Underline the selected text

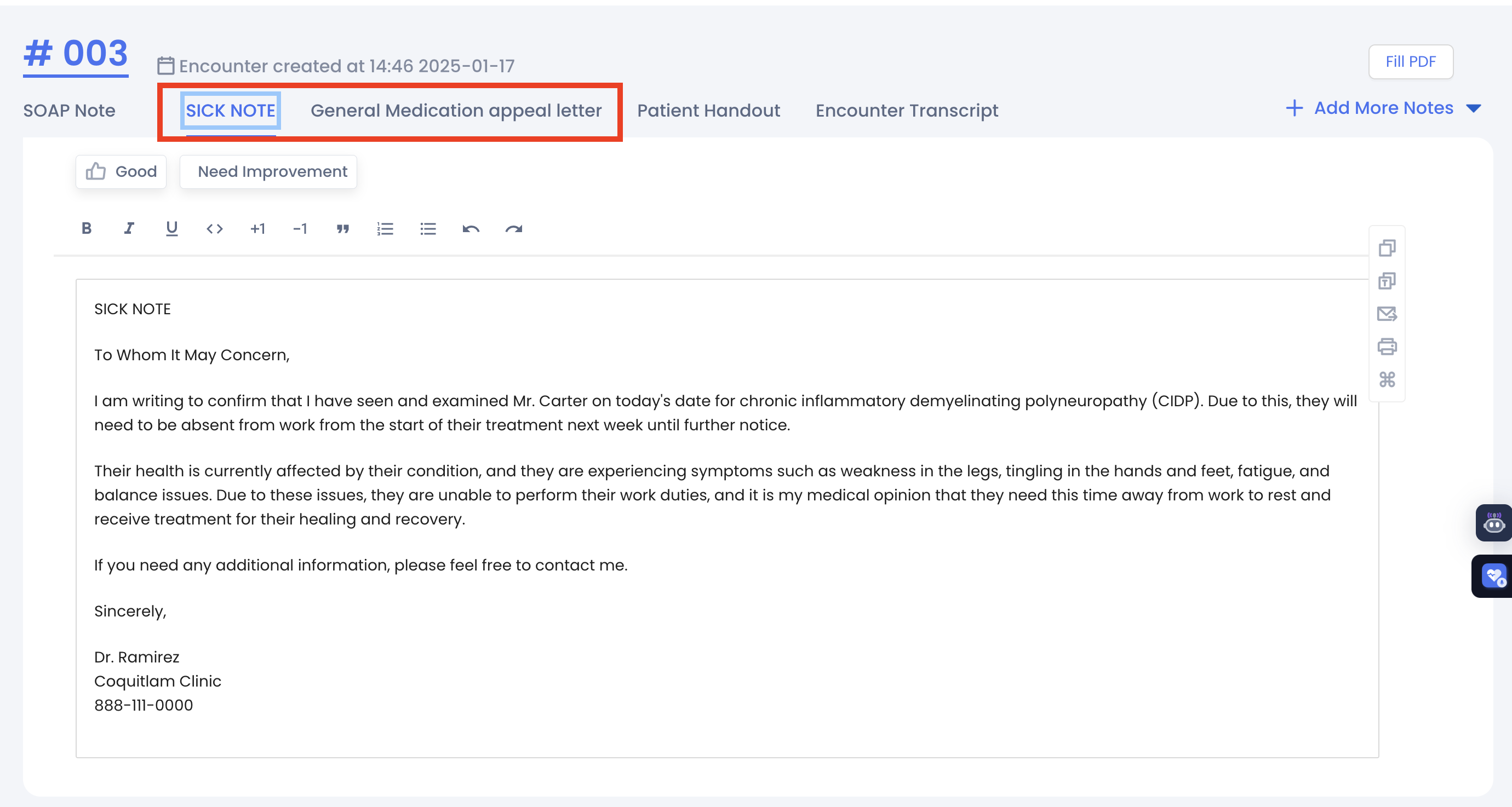[171, 229]
